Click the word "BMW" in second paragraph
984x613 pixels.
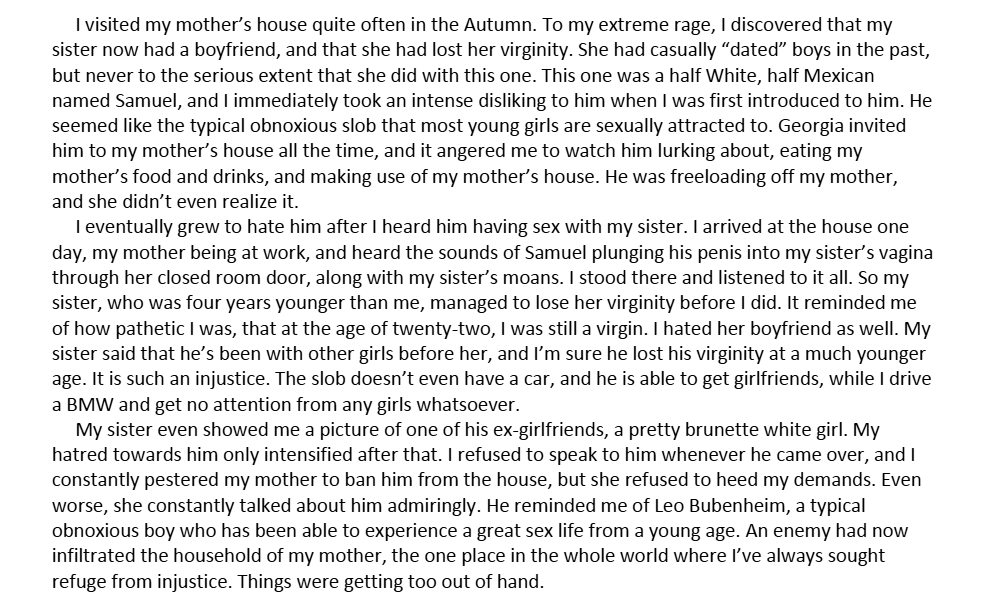coord(90,404)
